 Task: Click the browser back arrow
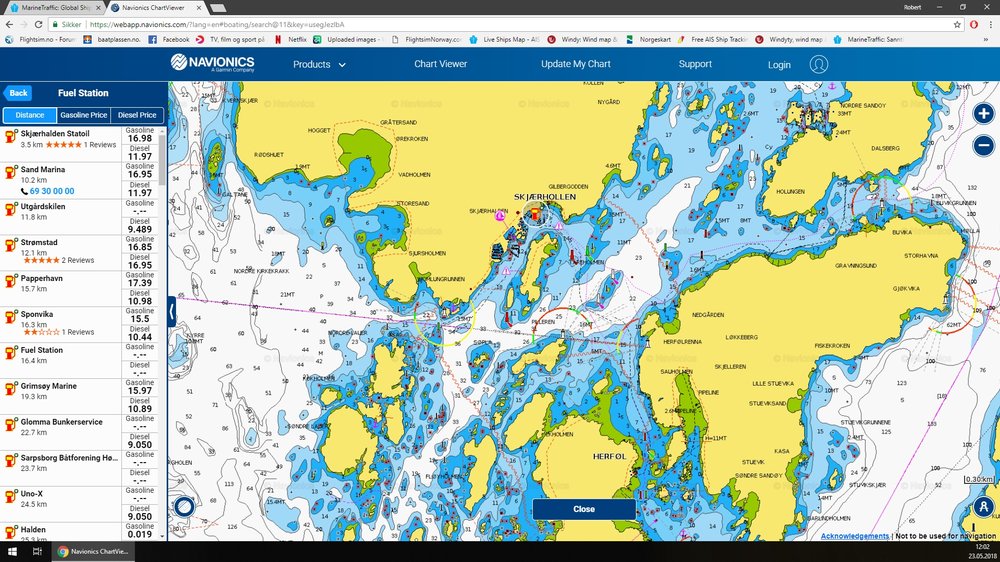coord(9,24)
